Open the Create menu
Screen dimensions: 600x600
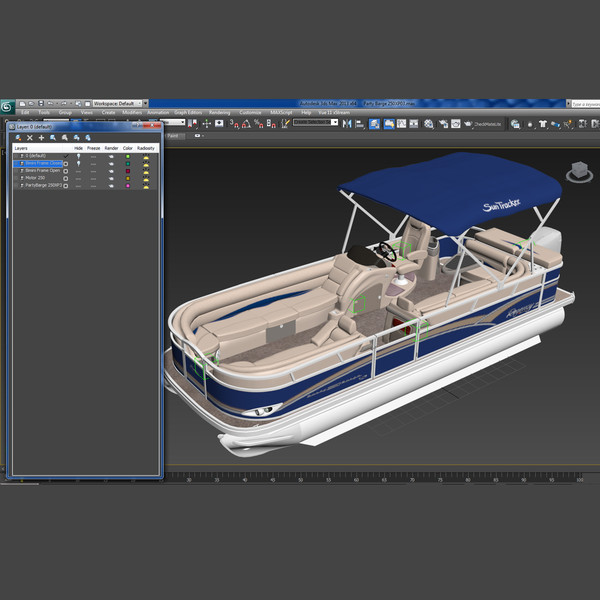point(108,112)
